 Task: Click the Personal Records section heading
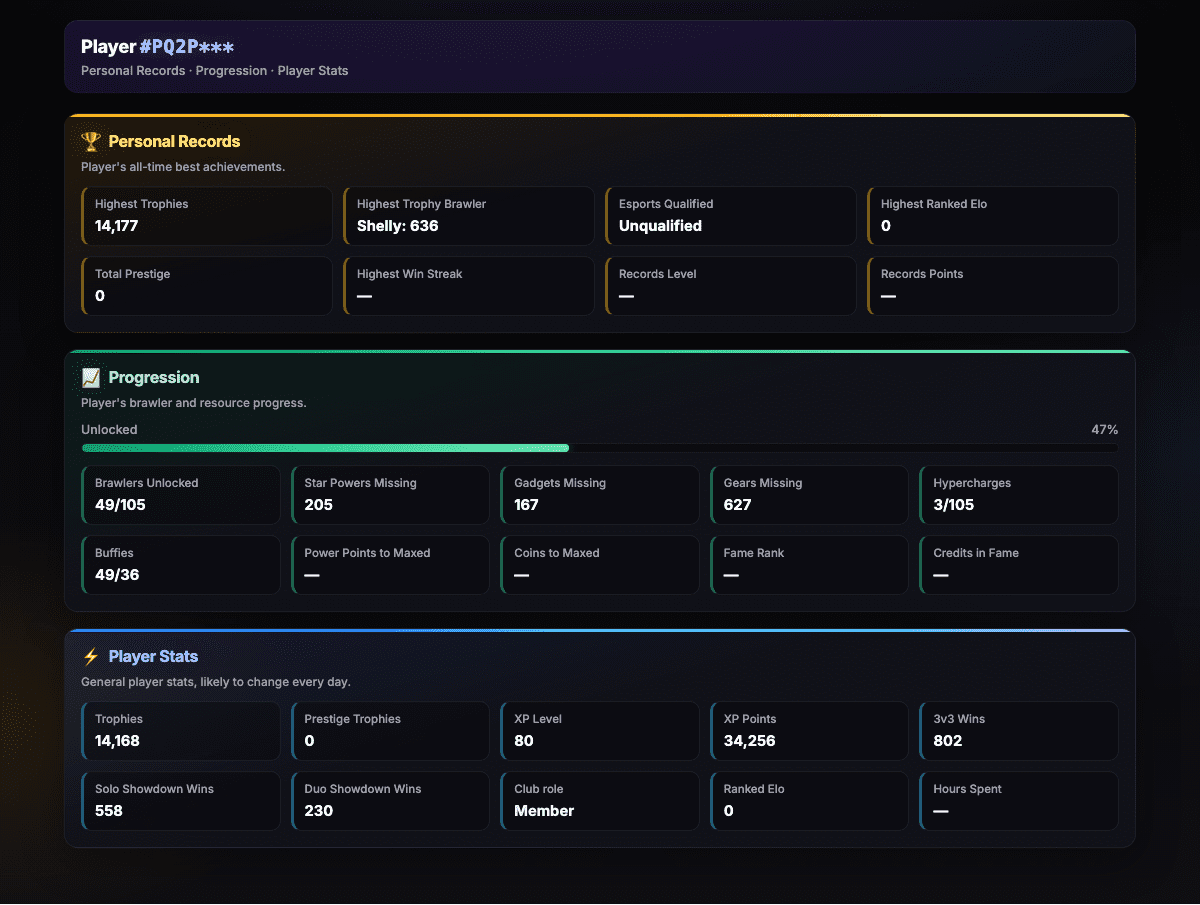coord(174,142)
